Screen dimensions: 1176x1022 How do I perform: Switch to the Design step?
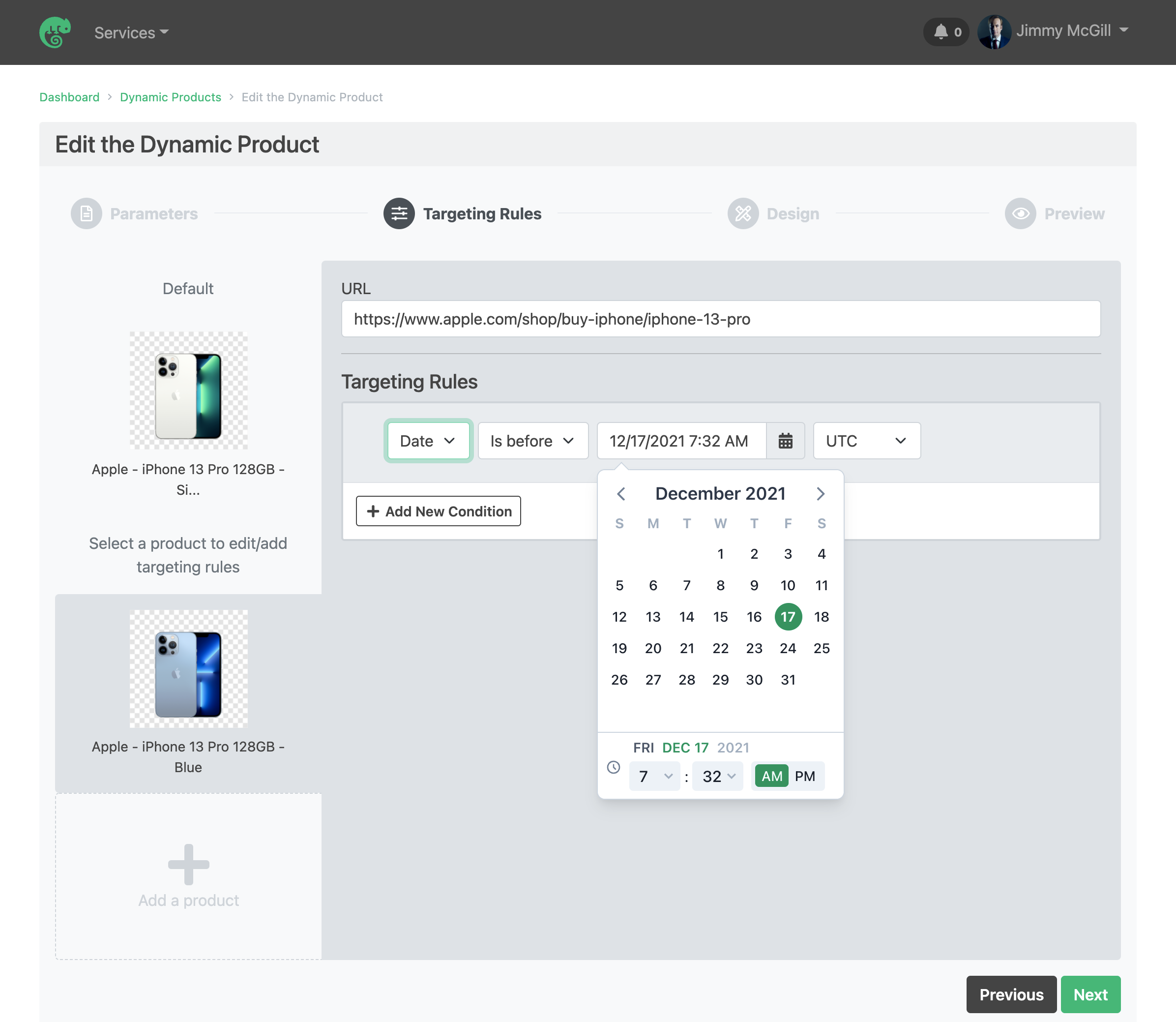pos(773,214)
